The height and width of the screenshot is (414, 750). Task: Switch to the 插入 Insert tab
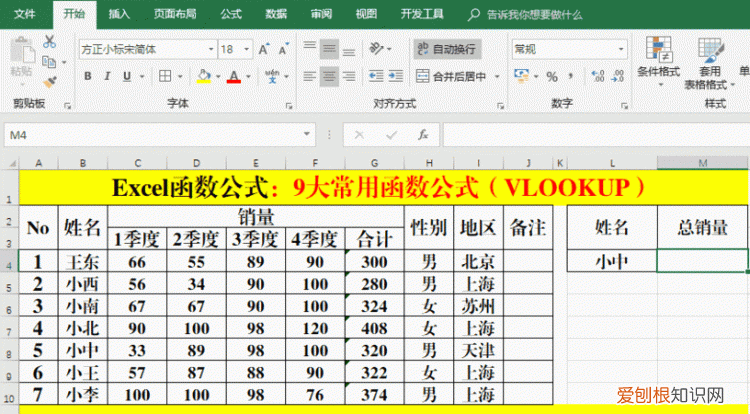pyautogui.click(x=119, y=14)
